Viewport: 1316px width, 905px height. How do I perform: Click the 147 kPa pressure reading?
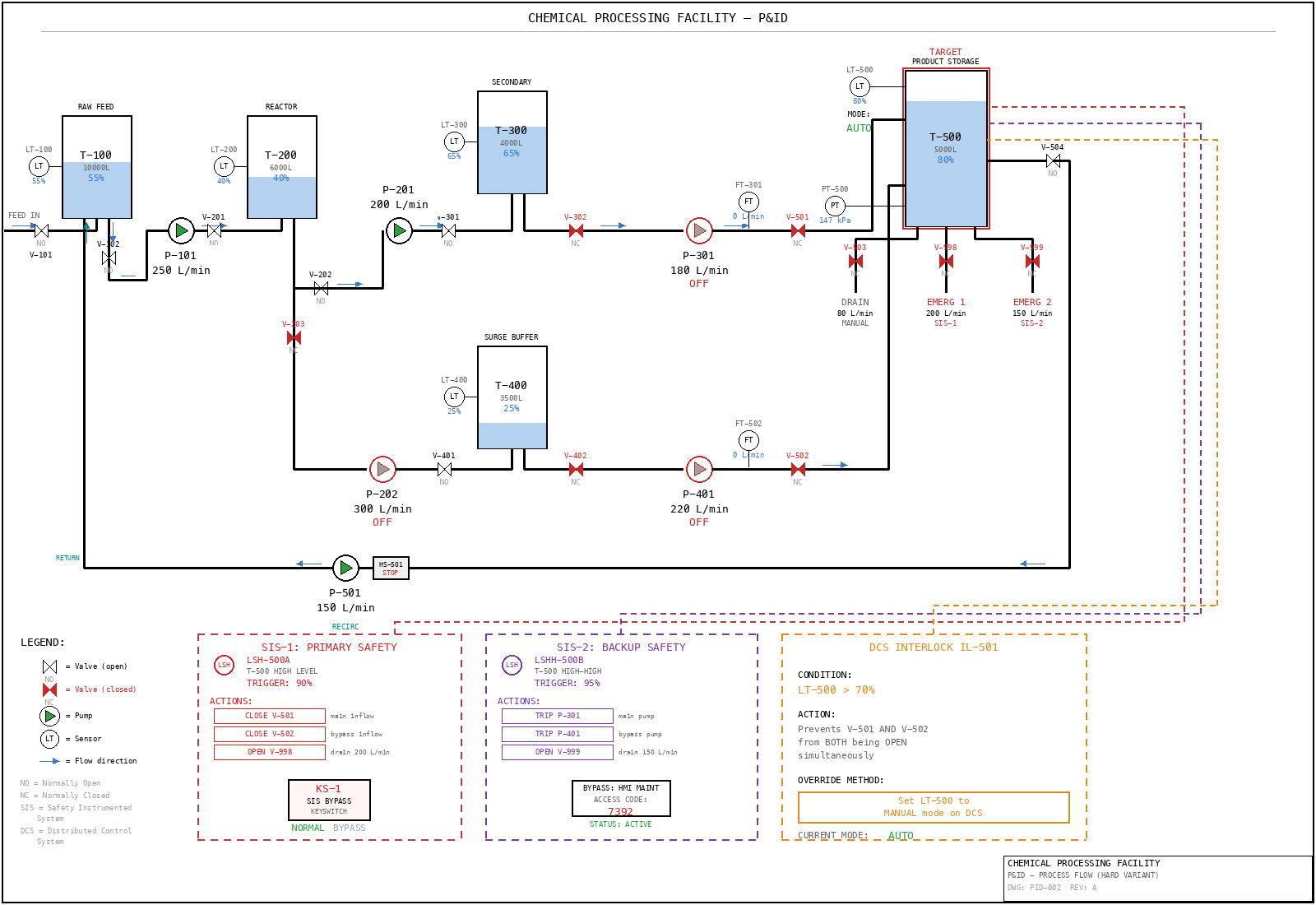point(835,220)
